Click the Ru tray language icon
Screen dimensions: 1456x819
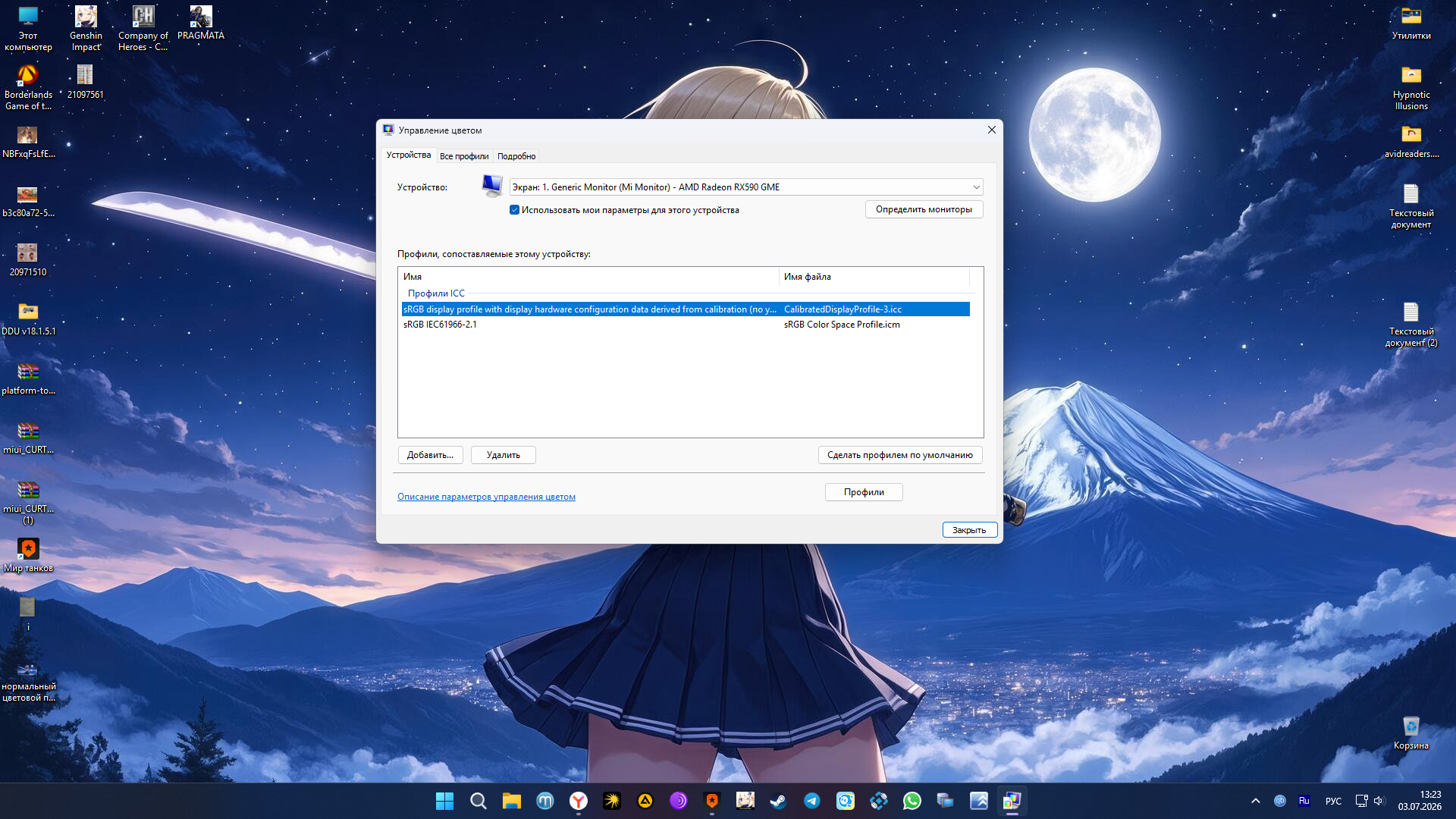[x=1304, y=801]
